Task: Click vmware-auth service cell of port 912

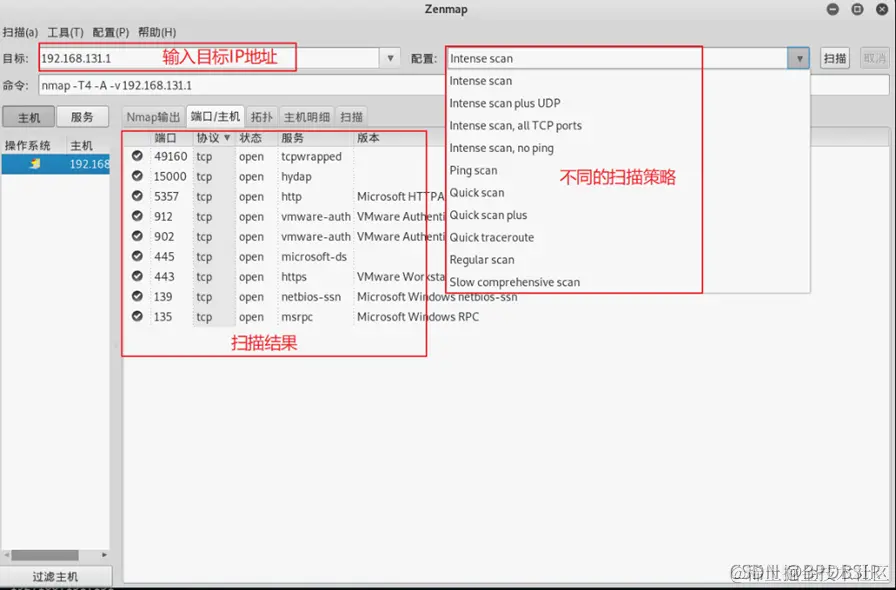Action: [315, 216]
